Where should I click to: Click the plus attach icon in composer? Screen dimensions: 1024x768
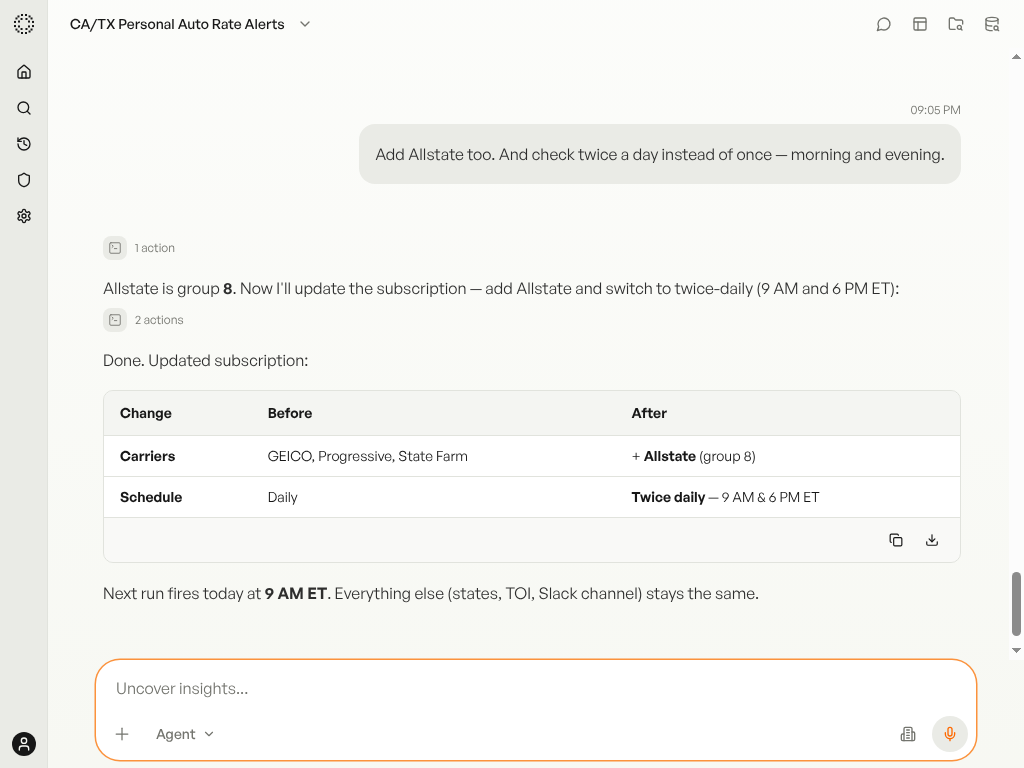pyautogui.click(x=122, y=734)
